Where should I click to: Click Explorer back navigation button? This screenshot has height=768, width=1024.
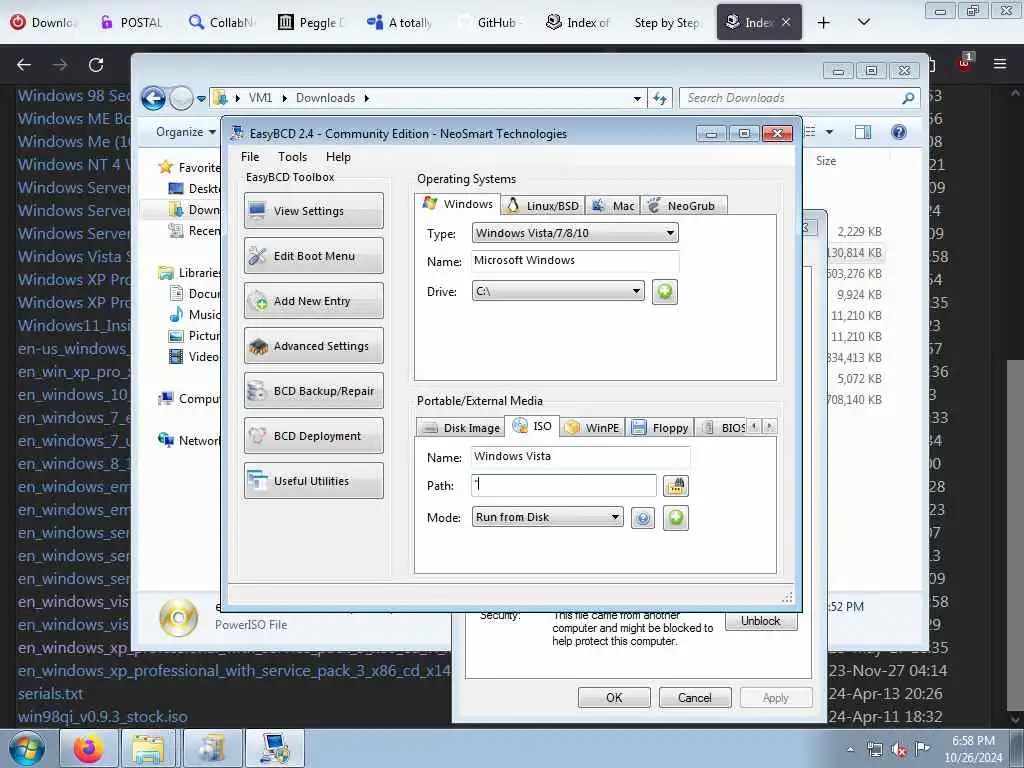(153, 99)
